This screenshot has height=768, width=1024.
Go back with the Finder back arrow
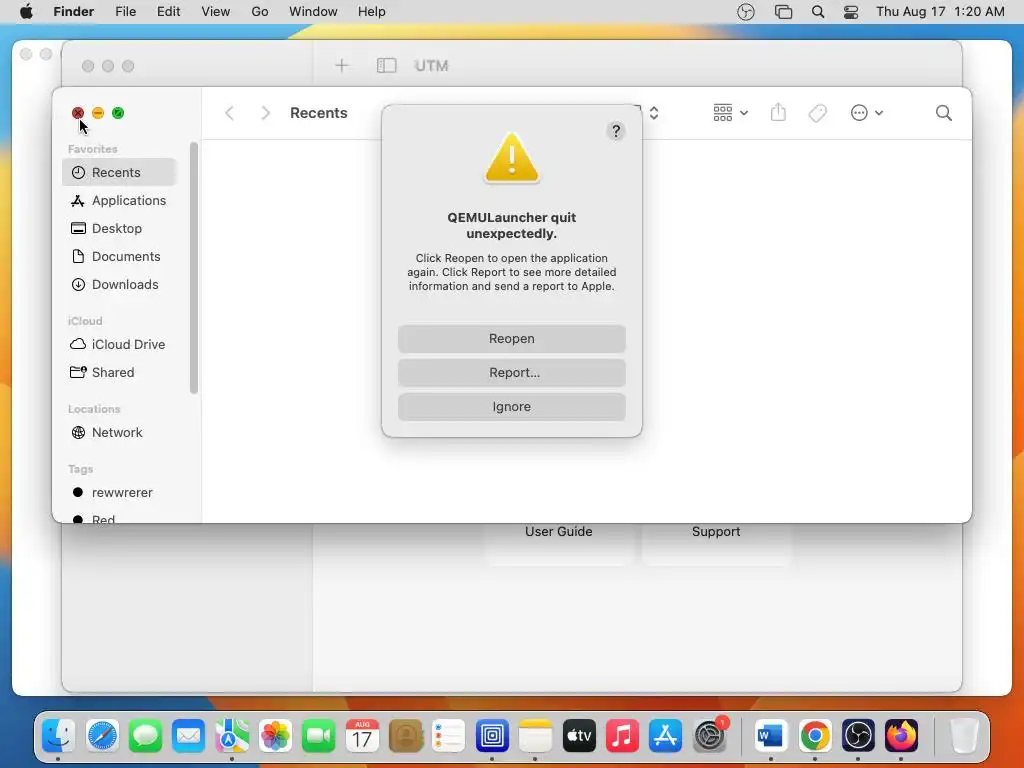coord(229,113)
